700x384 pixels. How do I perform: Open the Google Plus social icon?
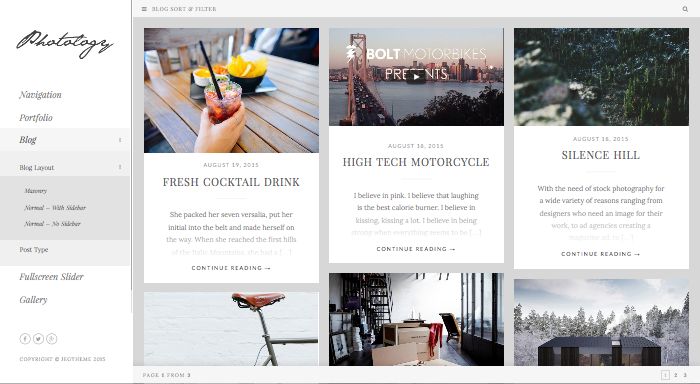pos(52,338)
